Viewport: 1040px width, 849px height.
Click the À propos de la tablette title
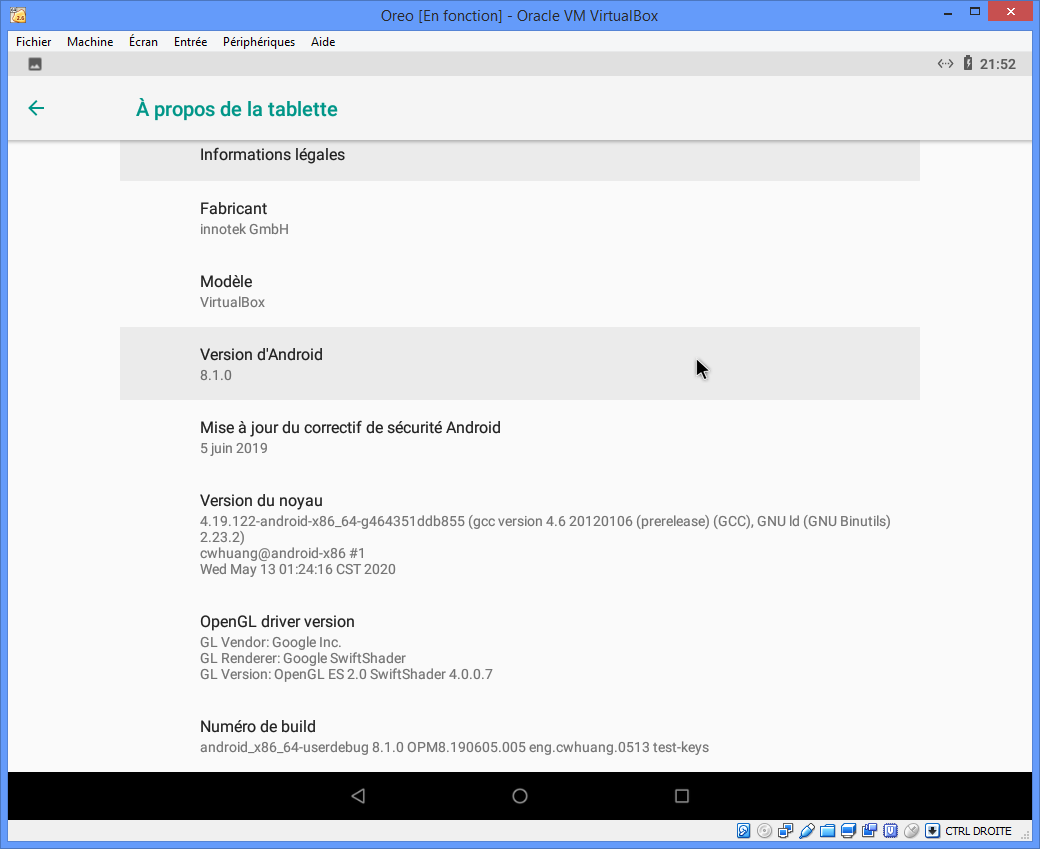(237, 109)
